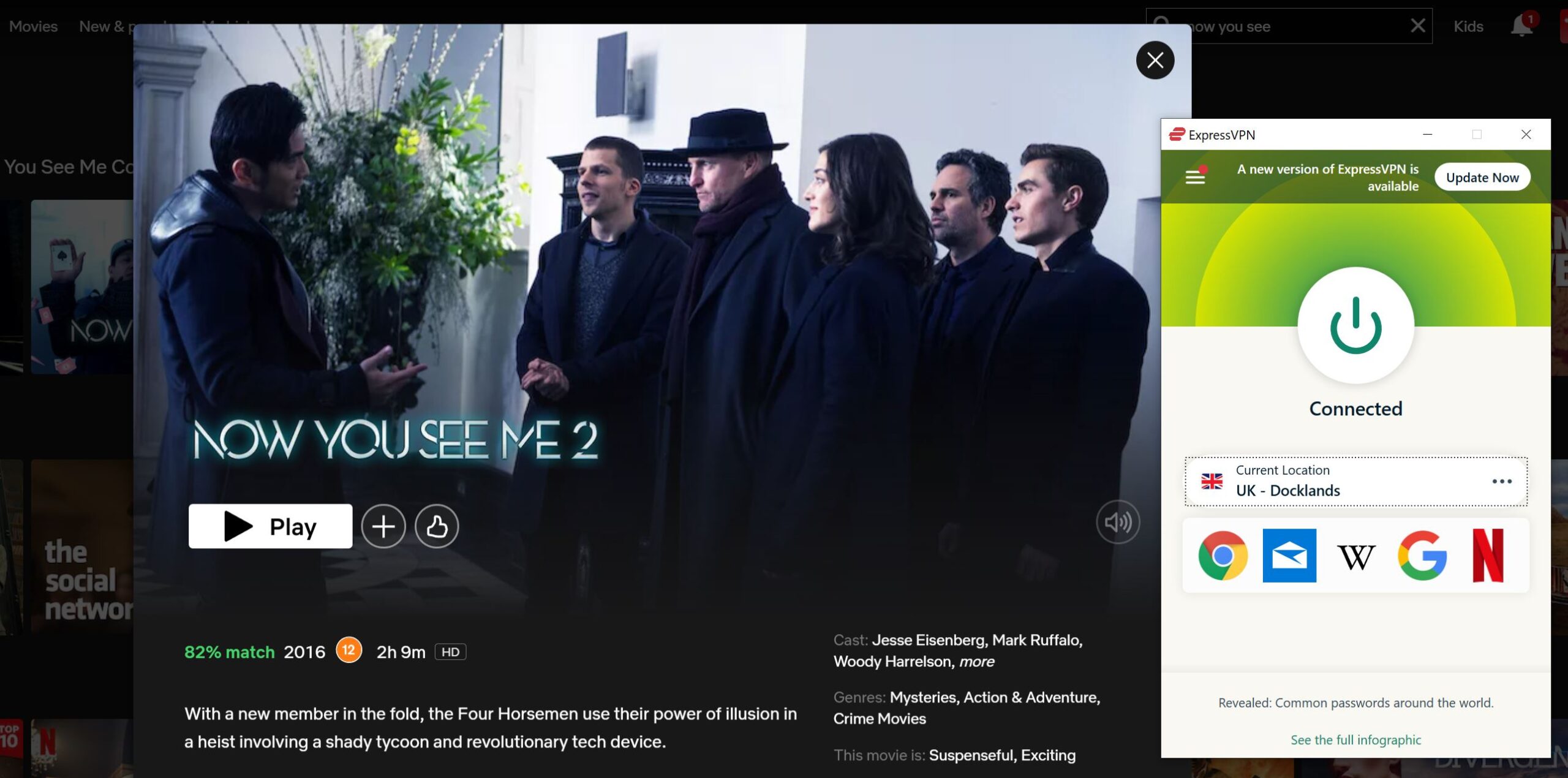The width and height of the screenshot is (1568, 778).
Task: Open the Netflix shortcut in ExpressVPN
Action: (1488, 556)
